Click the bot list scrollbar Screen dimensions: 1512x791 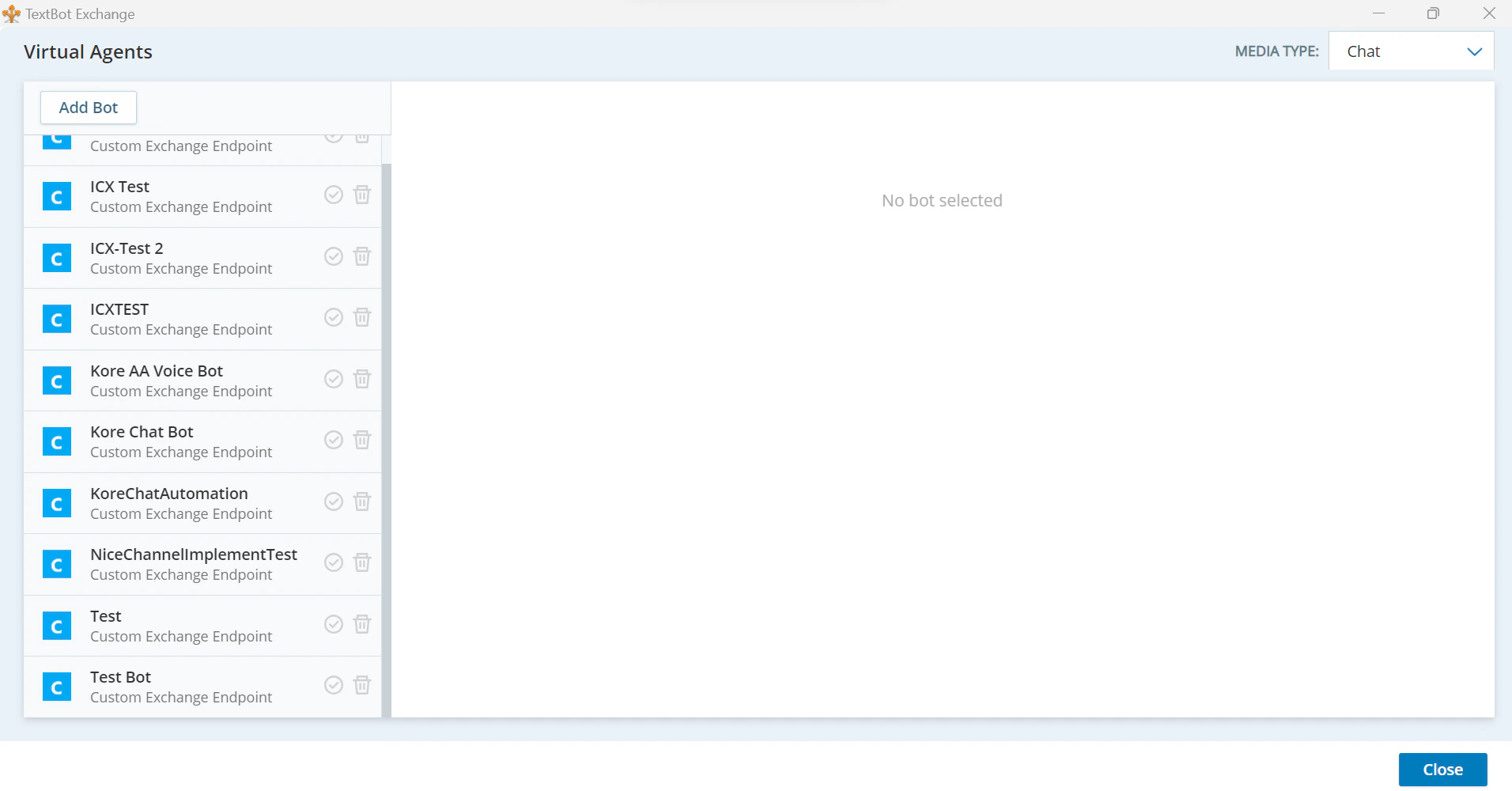[387, 316]
